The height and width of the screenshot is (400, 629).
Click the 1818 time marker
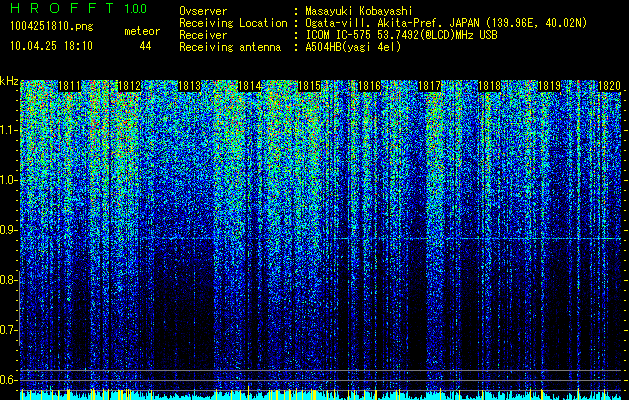(x=489, y=86)
